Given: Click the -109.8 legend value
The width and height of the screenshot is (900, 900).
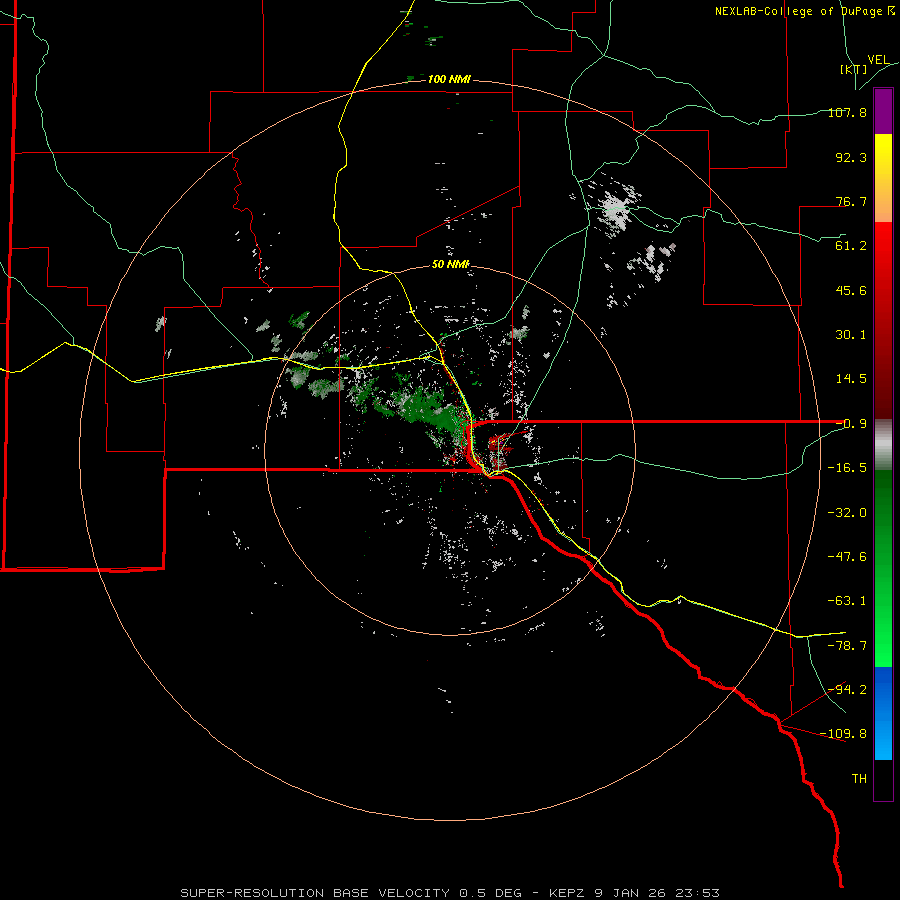Looking at the screenshot, I should [x=844, y=734].
